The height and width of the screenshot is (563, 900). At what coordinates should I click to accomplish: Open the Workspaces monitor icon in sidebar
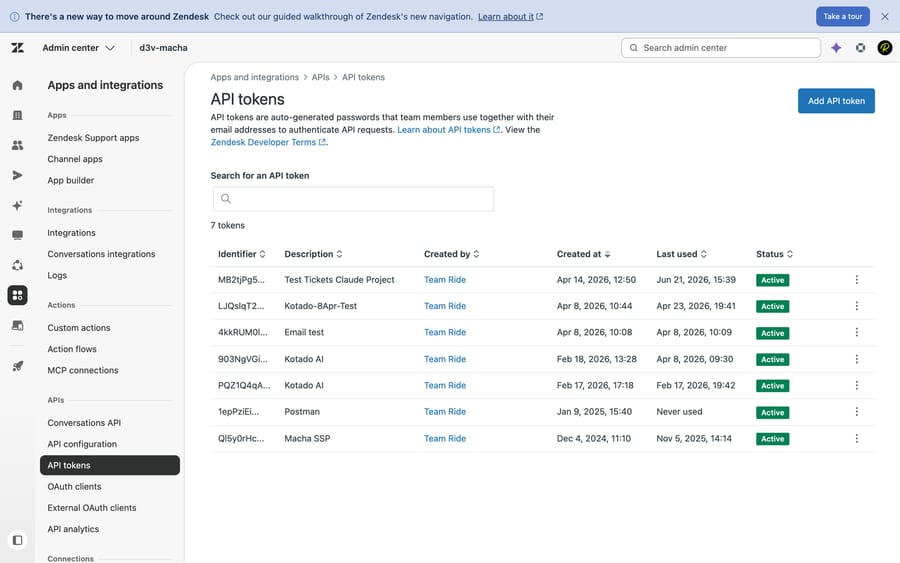click(x=18, y=235)
